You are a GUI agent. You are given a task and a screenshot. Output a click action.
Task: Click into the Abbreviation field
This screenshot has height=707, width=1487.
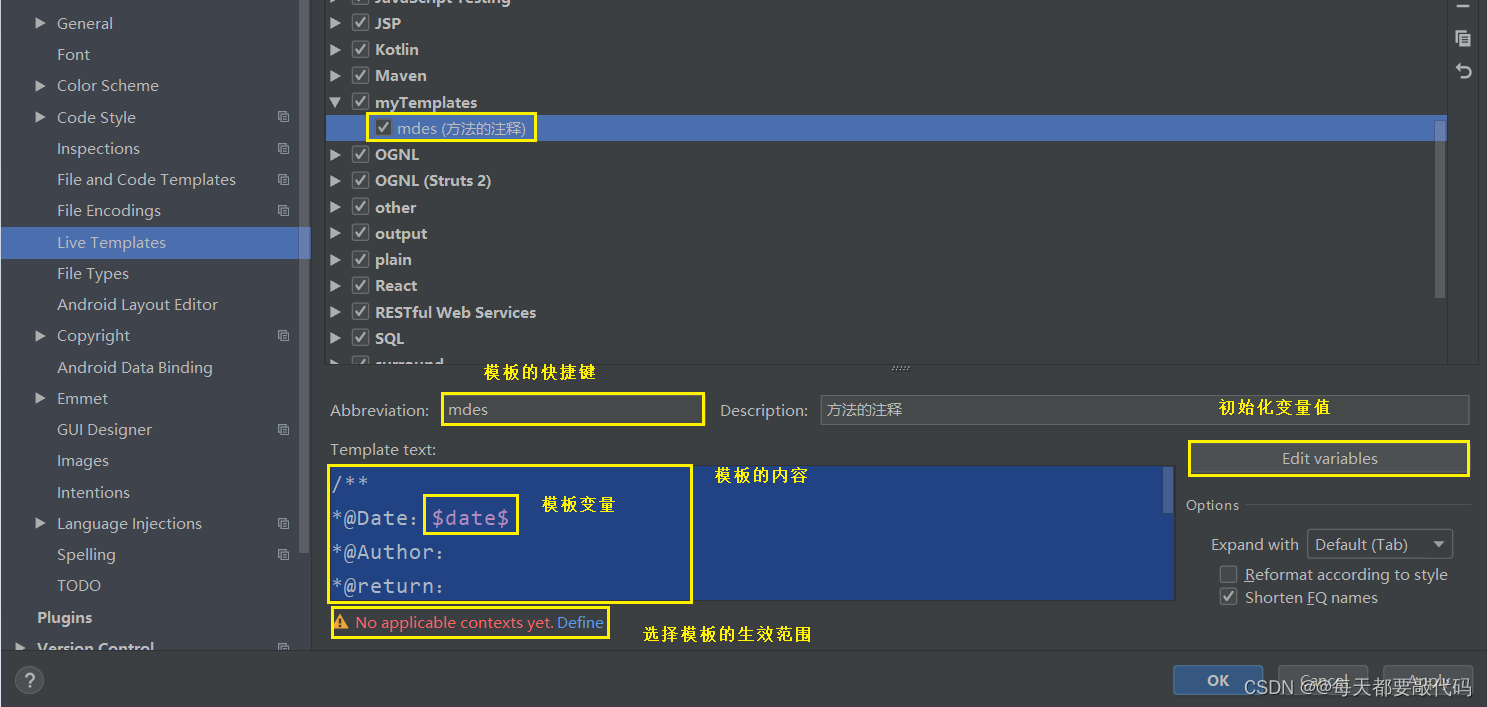click(573, 409)
